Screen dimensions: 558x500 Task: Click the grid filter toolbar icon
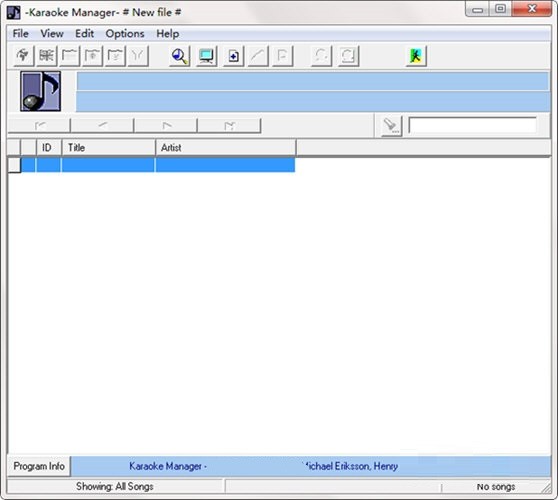pos(47,56)
